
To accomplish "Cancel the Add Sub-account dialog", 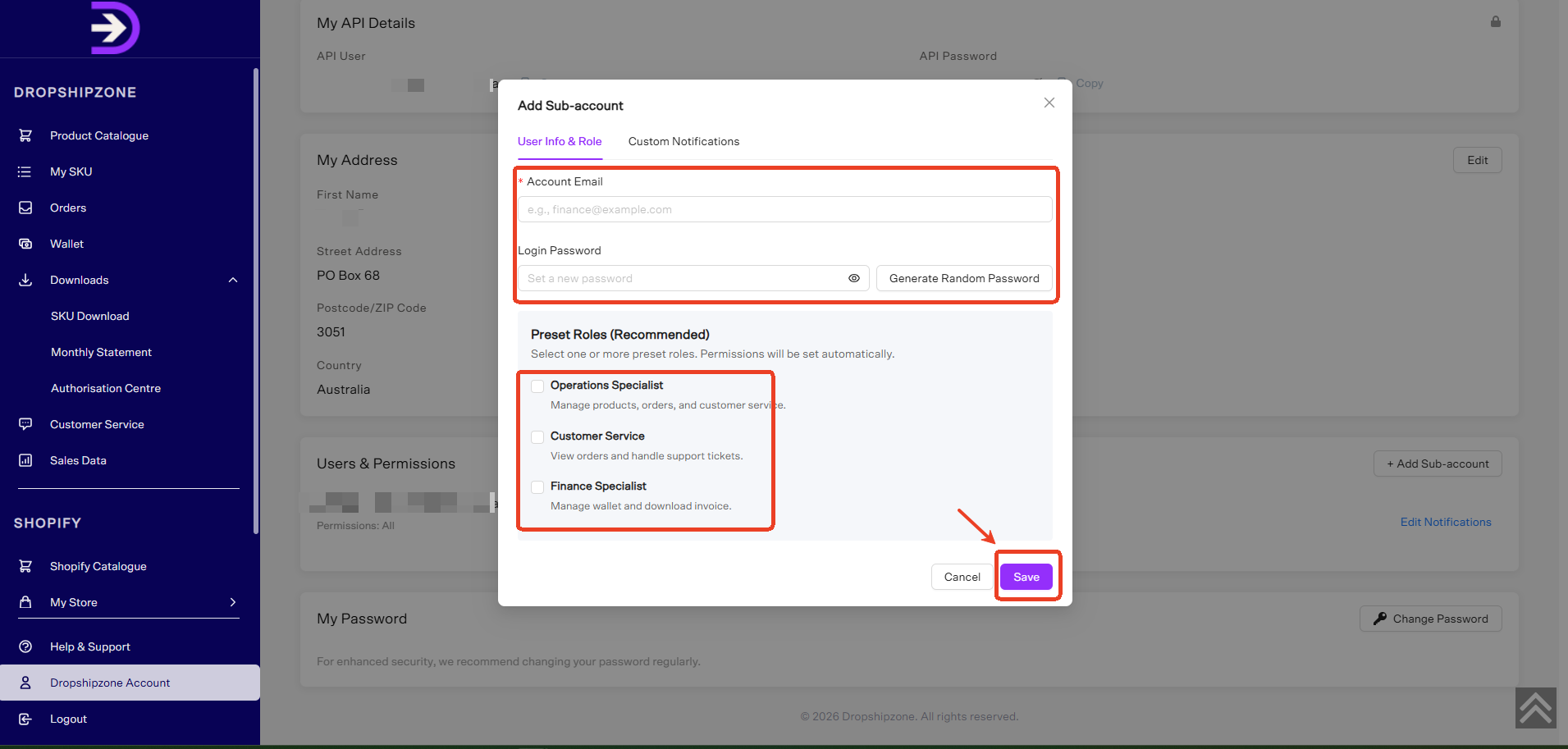I will 962,577.
